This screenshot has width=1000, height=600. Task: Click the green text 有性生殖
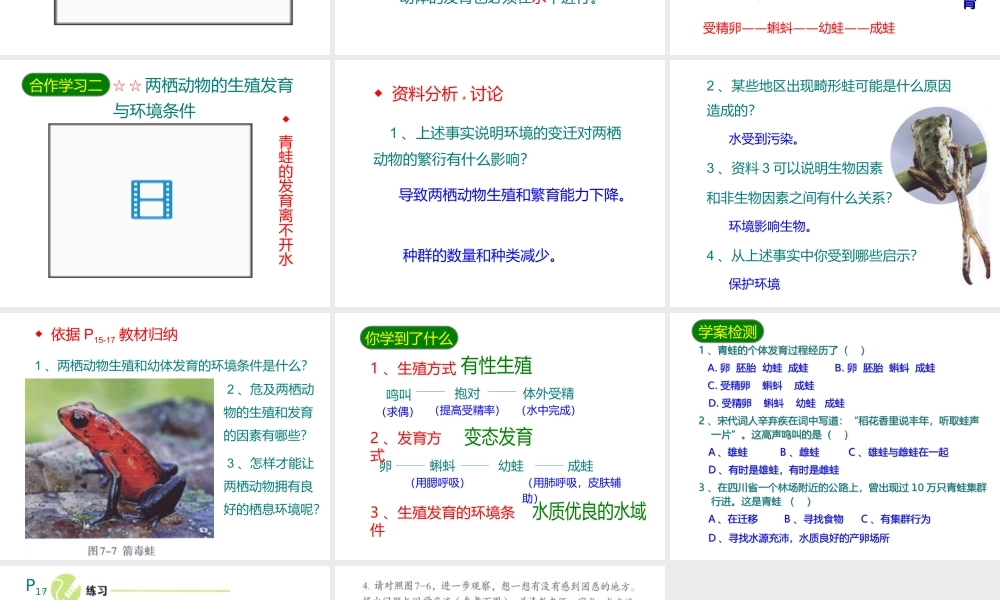click(496, 365)
